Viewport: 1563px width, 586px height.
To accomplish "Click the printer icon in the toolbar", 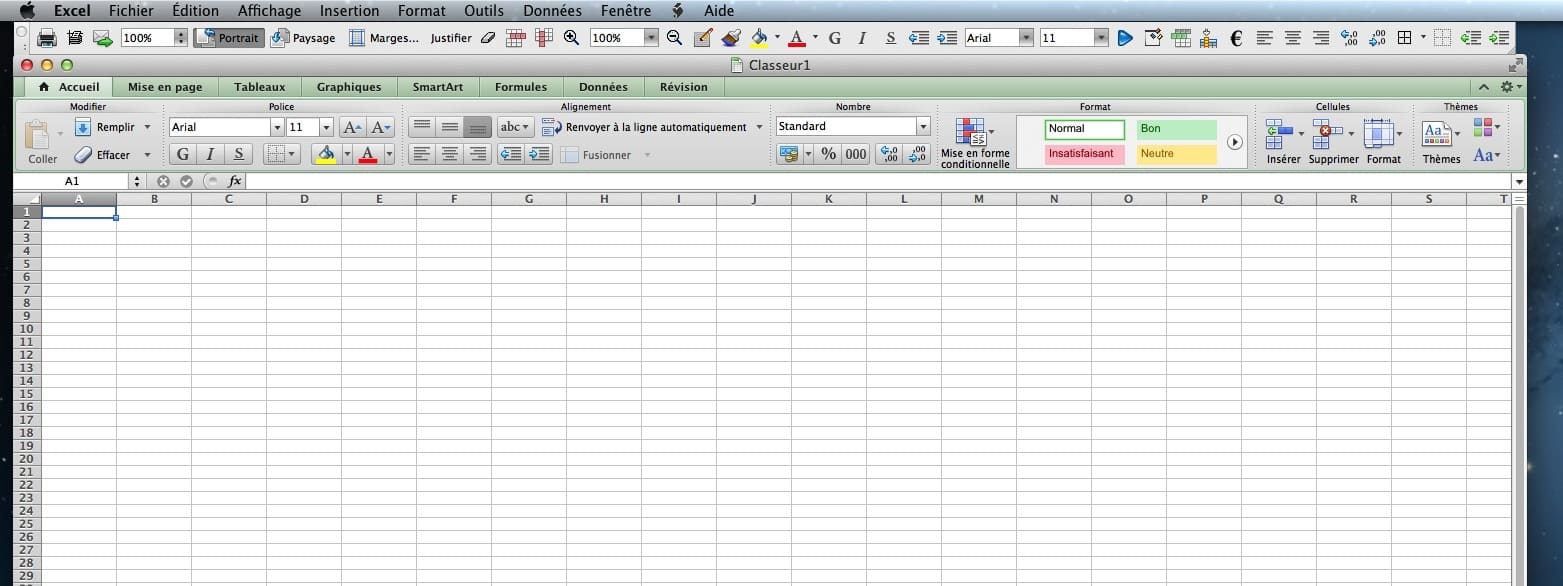I will 46,38.
